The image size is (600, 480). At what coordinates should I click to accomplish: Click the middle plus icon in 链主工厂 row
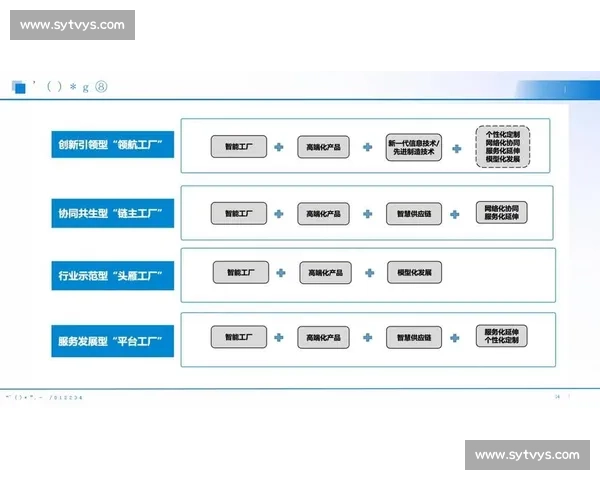click(x=368, y=213)
